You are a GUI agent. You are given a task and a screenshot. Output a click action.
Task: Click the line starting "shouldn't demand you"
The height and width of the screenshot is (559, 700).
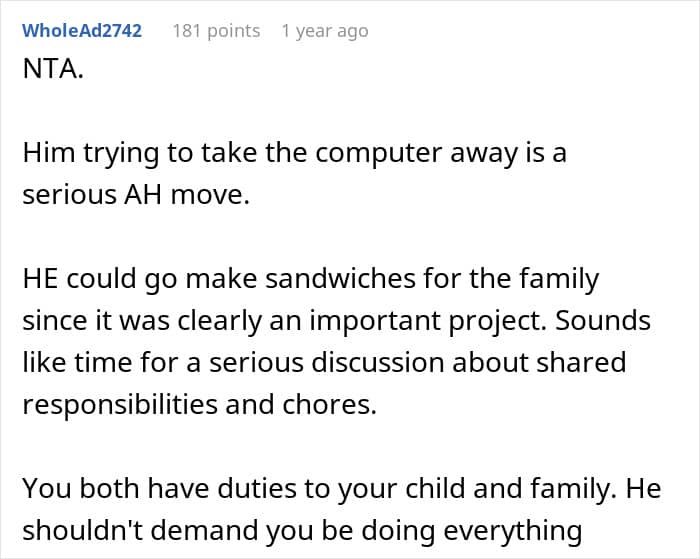point(302,531)
